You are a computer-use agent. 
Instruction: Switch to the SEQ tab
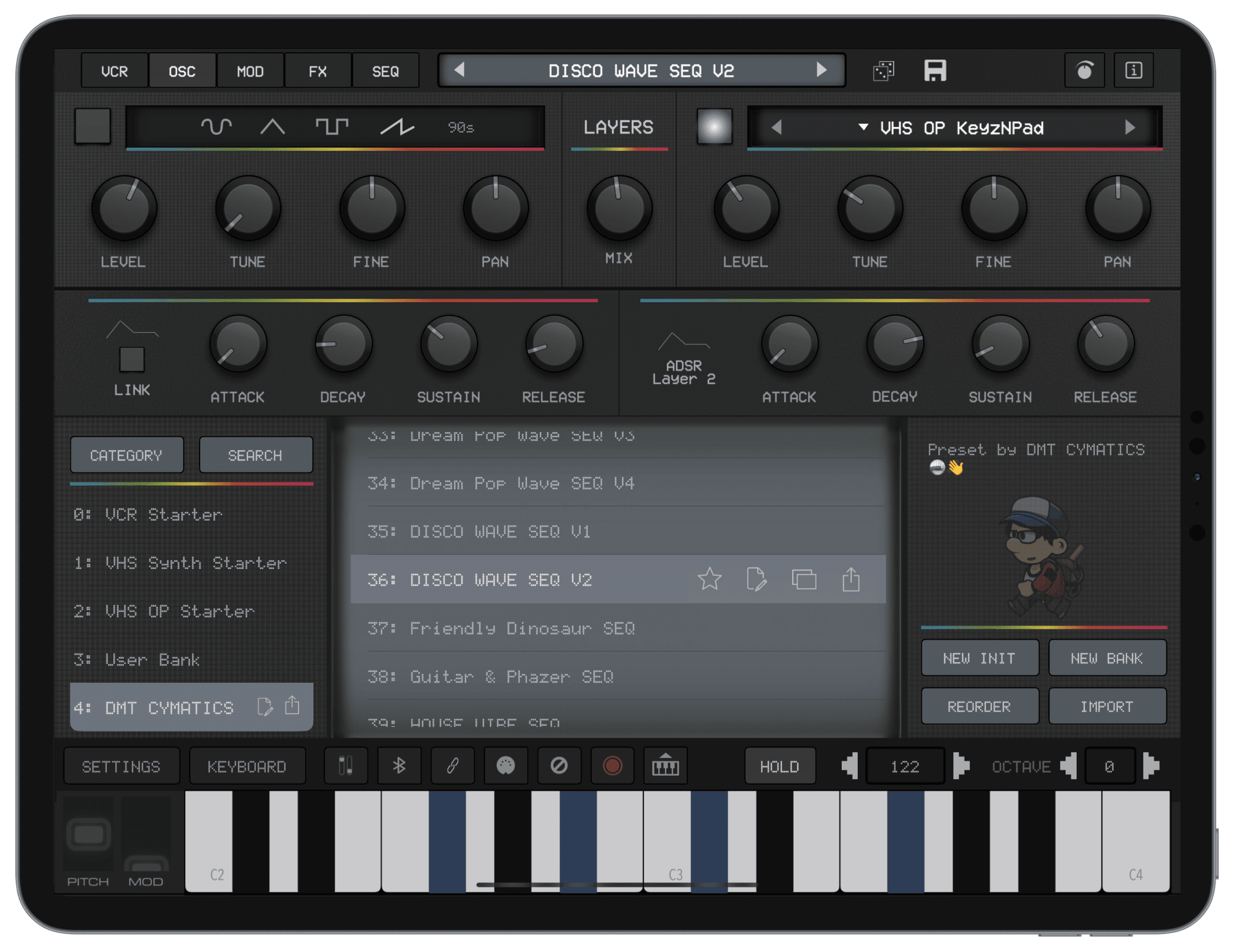click(385, 71)
